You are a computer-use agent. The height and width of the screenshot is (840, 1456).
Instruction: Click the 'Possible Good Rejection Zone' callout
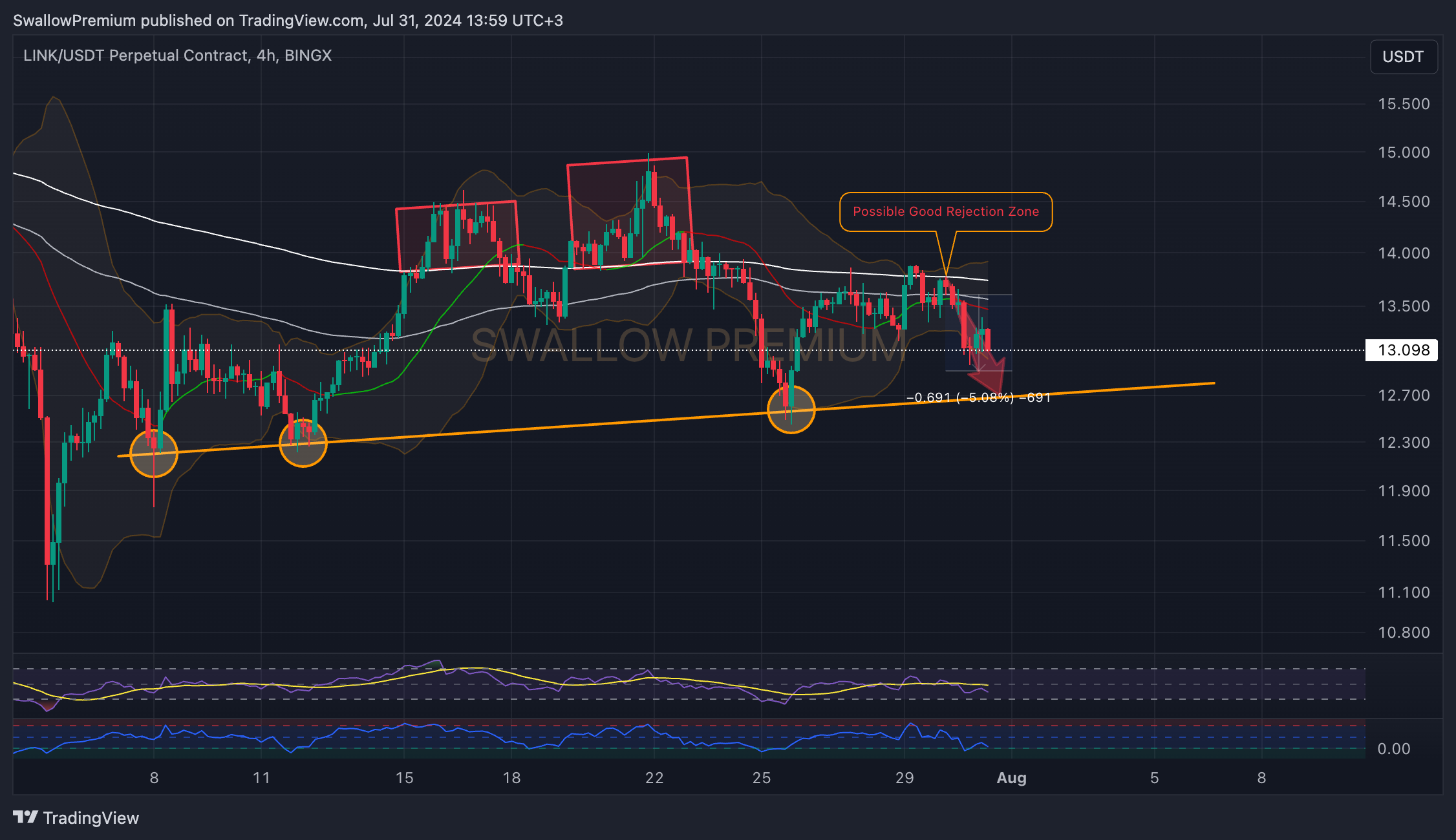pyautogui.click(x=946, y=211)
